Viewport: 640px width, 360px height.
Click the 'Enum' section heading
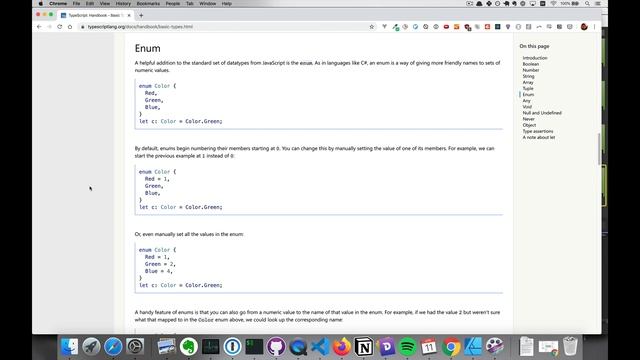(x=148, y=48)
